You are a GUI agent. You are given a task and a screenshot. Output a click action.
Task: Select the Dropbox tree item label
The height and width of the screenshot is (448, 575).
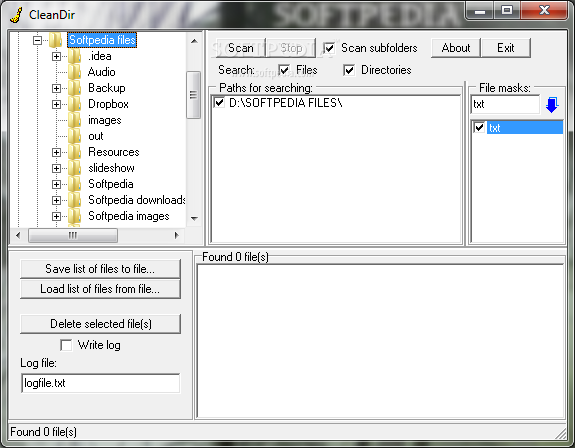coord(108,104)
